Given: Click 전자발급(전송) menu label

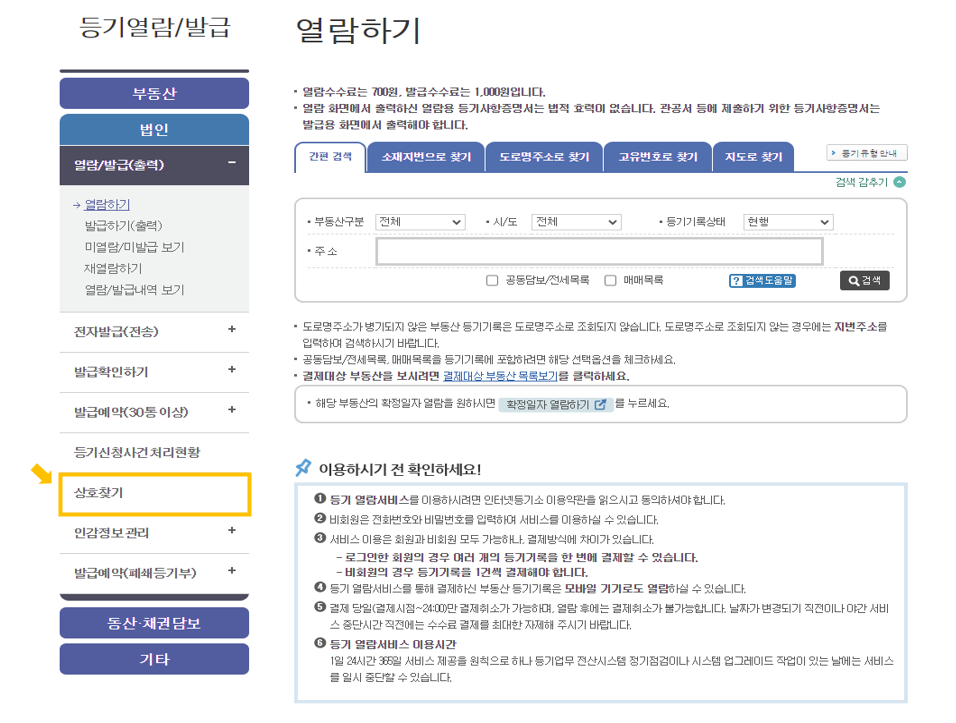Looking at the screenshot, I should 116,332.
